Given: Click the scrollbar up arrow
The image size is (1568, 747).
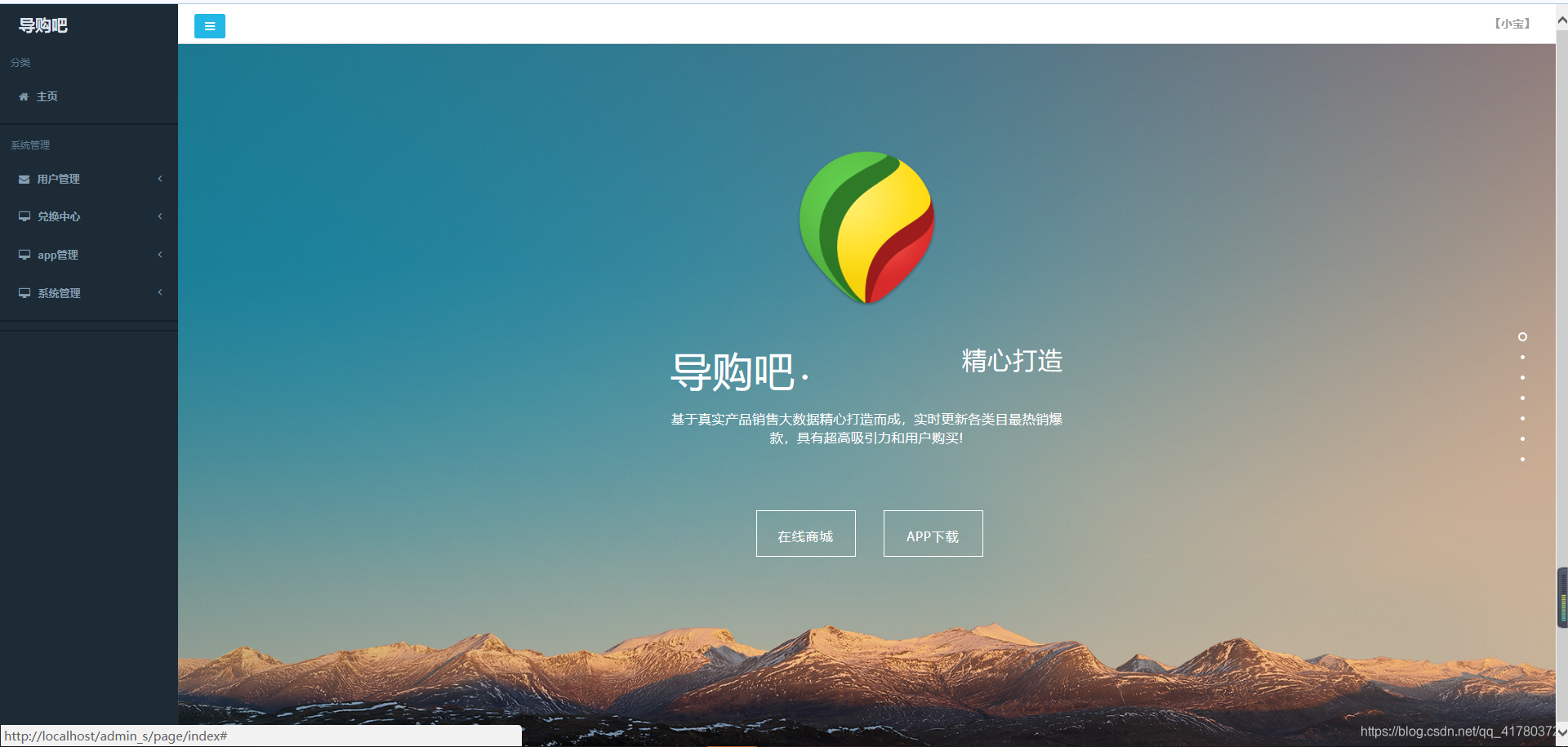Looking at the screenshot, I should tap(1561, 22).
